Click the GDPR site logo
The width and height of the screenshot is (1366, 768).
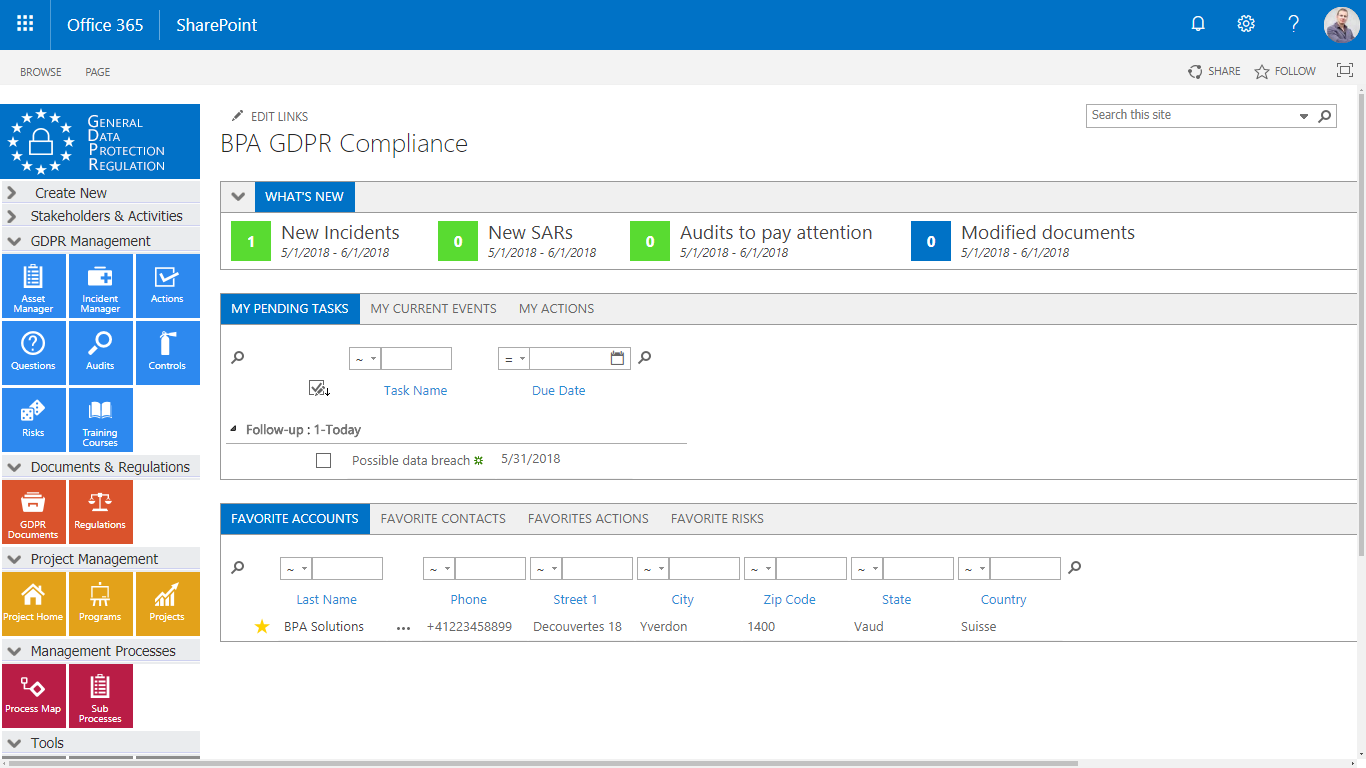click(100, 141)
